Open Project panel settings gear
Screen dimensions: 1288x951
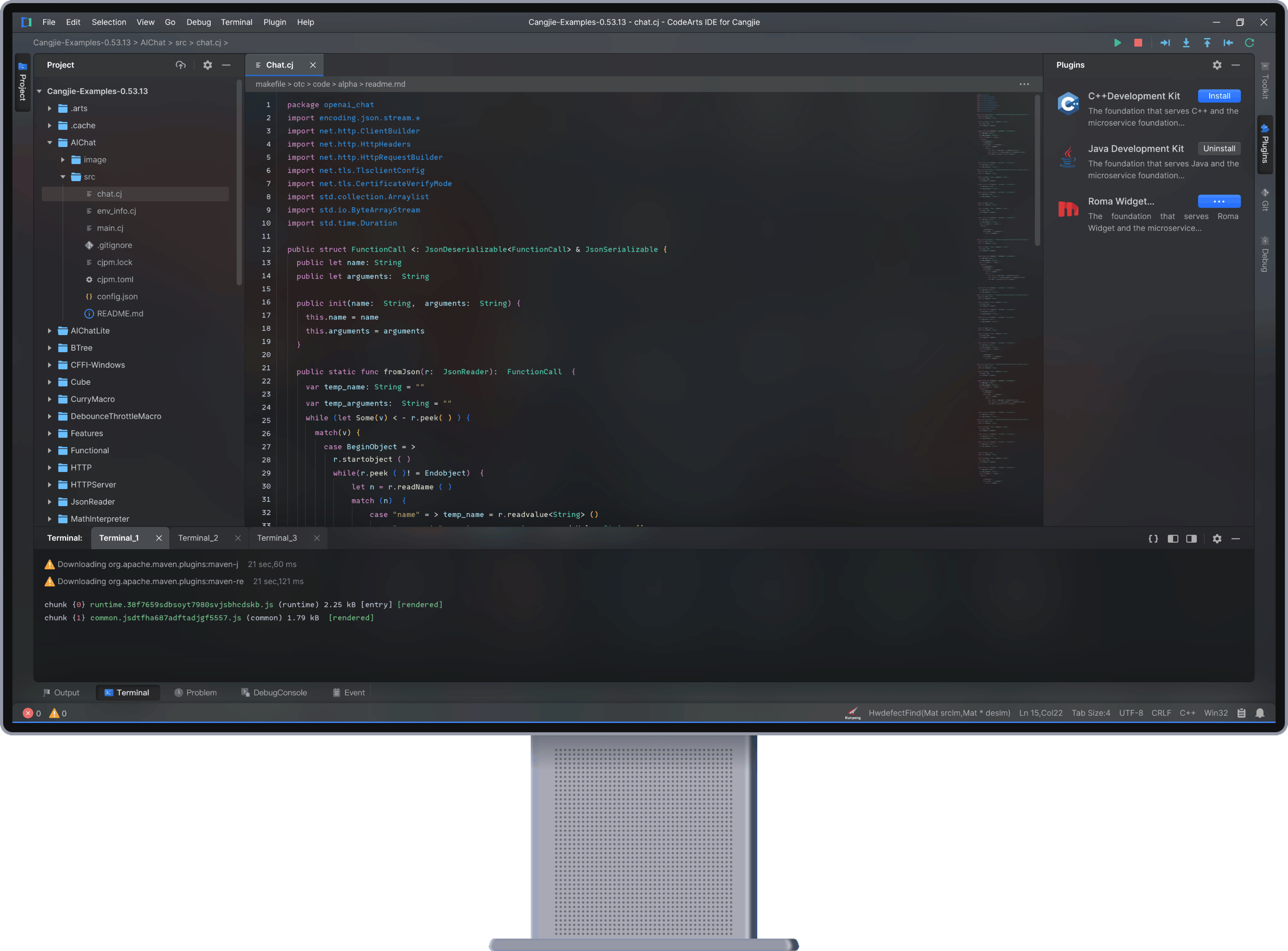click(x=207, y=65)
